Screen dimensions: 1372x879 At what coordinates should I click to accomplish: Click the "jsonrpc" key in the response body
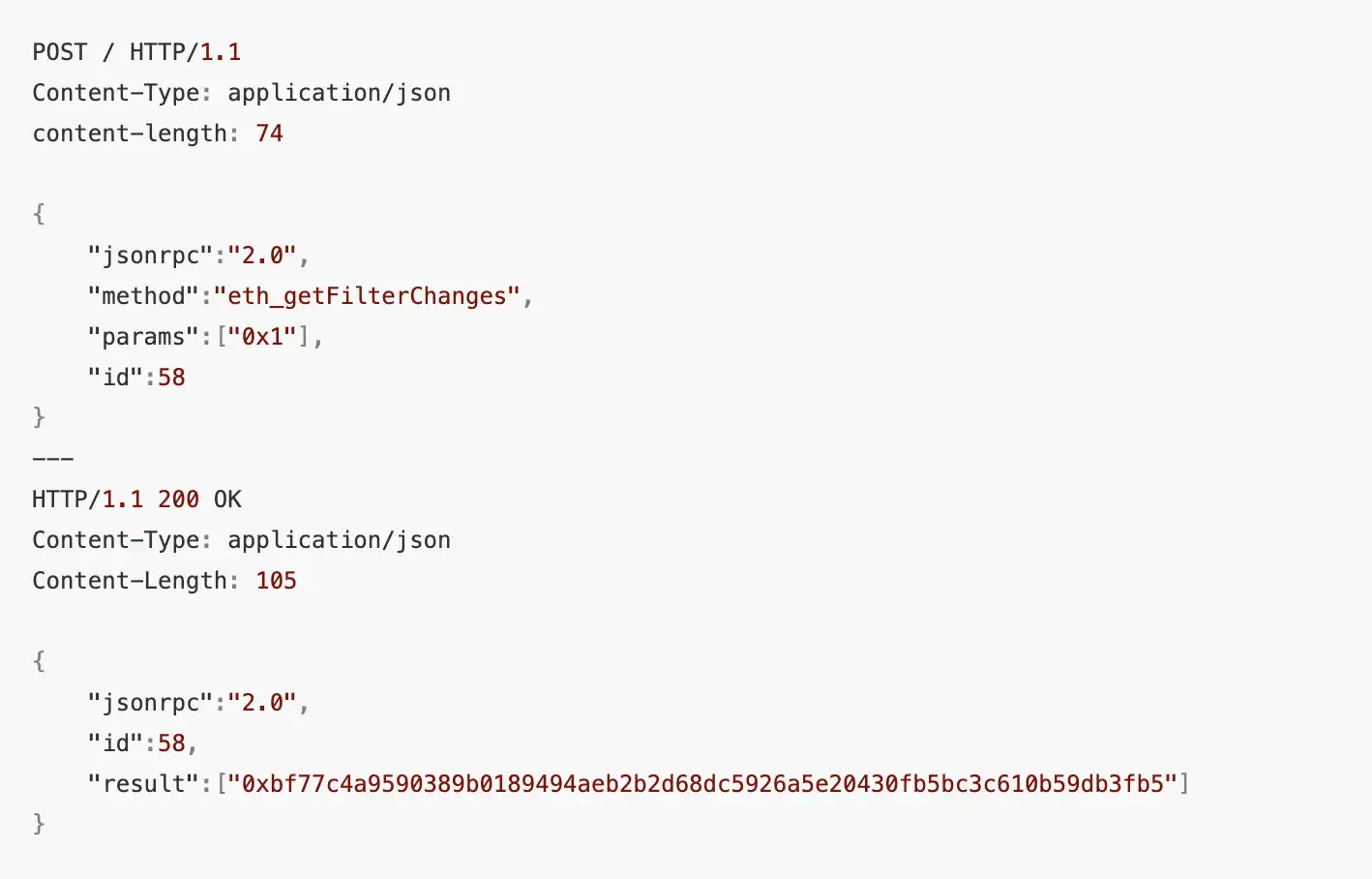click(x=150, y=703)
